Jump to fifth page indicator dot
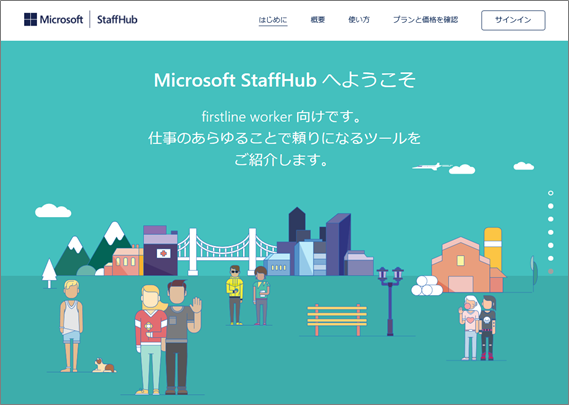569x405 pixels. click(550, 245)
